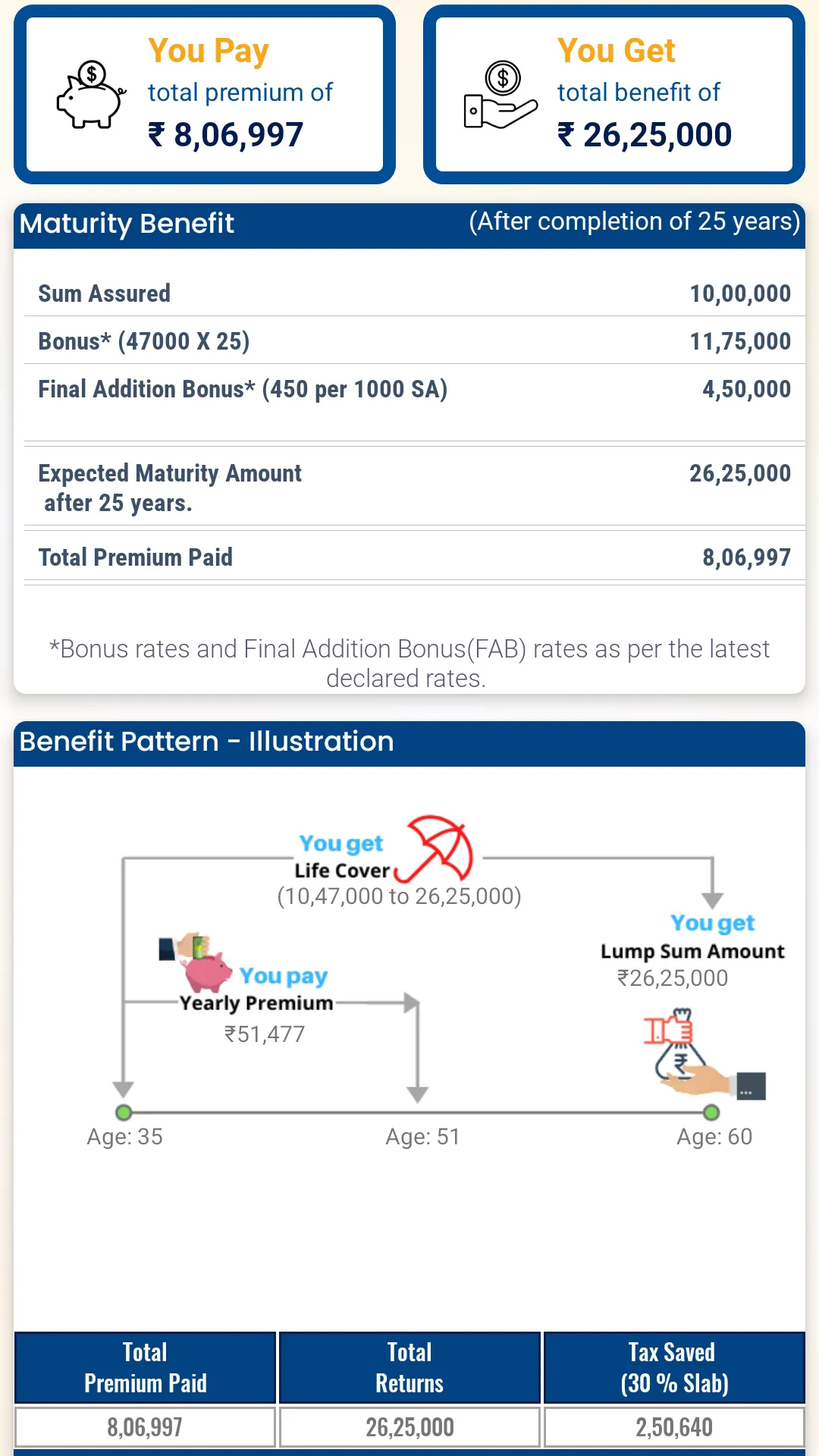The height and width of the screenshot is (1456, 819).
Task: Tap the Tax Saved (30 % Slab) header
Action: 674,1367
